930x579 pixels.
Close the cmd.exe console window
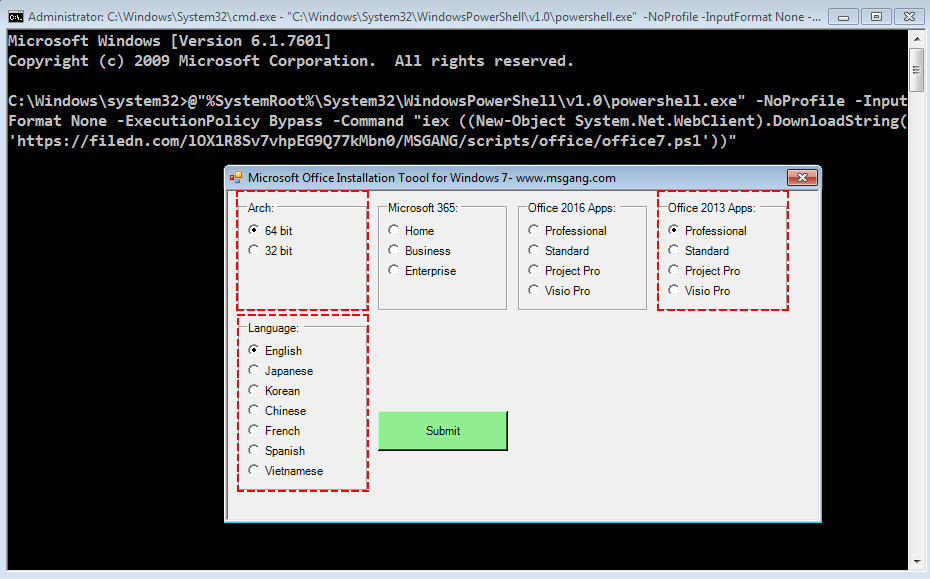click(x=909, y=17)
